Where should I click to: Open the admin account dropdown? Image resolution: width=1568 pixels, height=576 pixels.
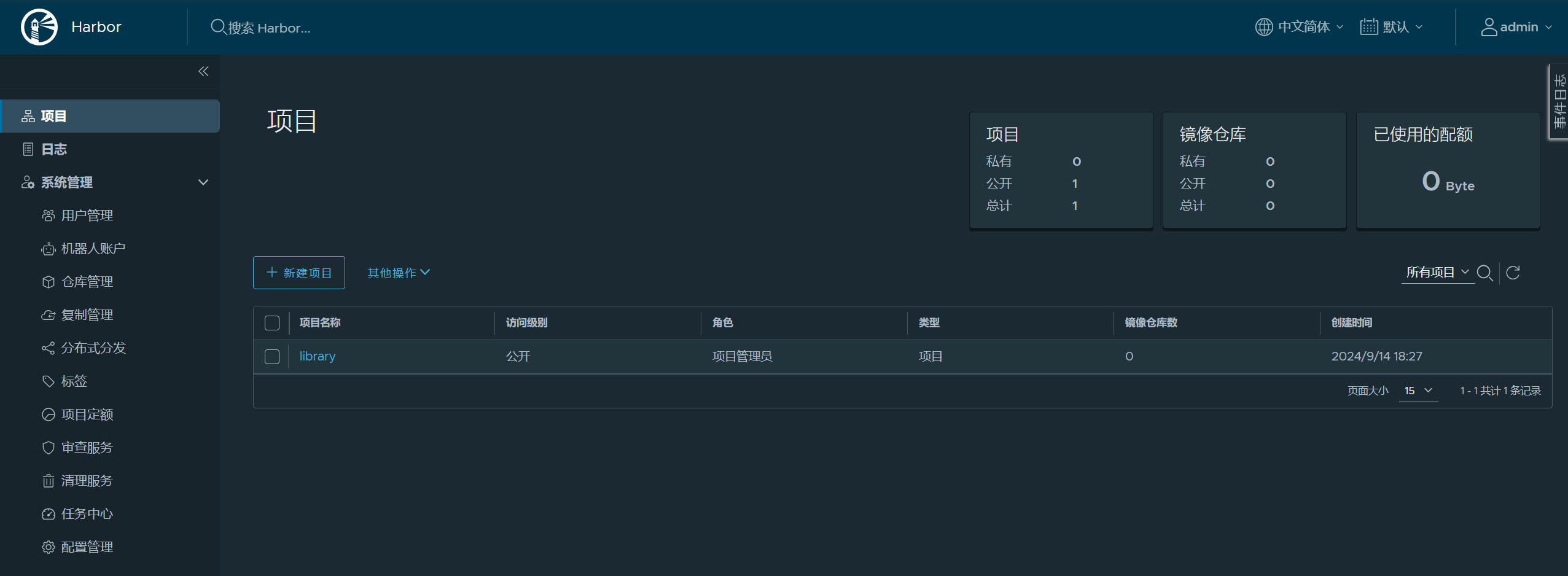pyautogui.click(x=1516, y=27)
